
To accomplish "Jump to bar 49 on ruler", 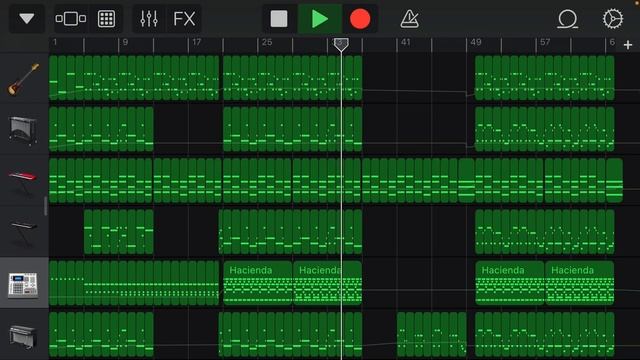I will 476,42.
